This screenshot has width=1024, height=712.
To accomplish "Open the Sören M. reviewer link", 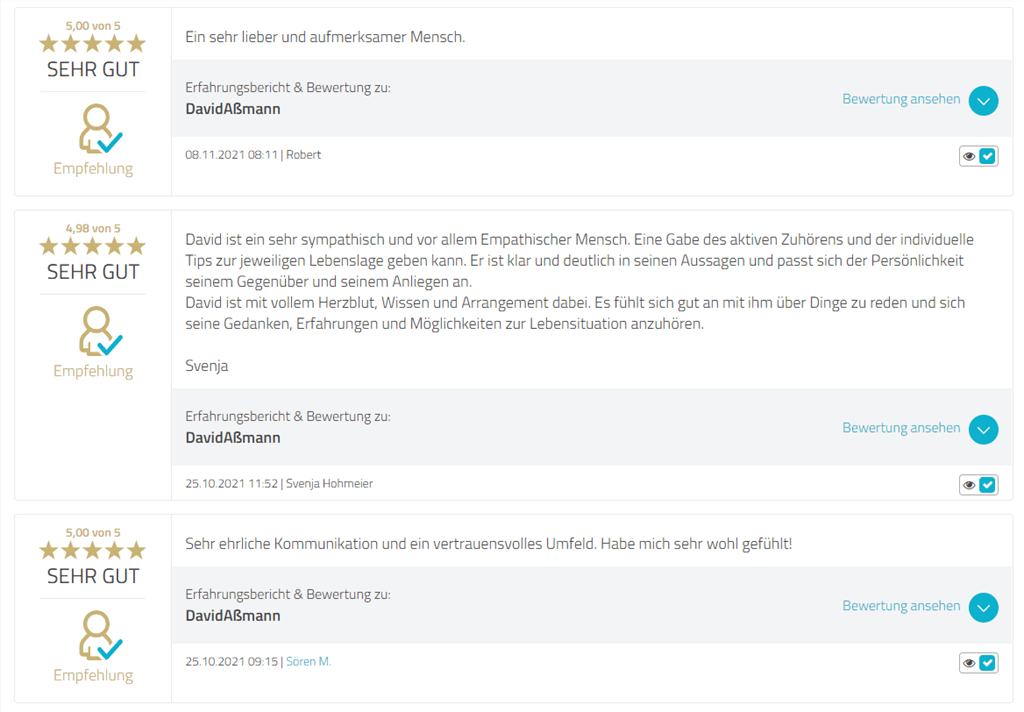I will [x=308, y=662].
